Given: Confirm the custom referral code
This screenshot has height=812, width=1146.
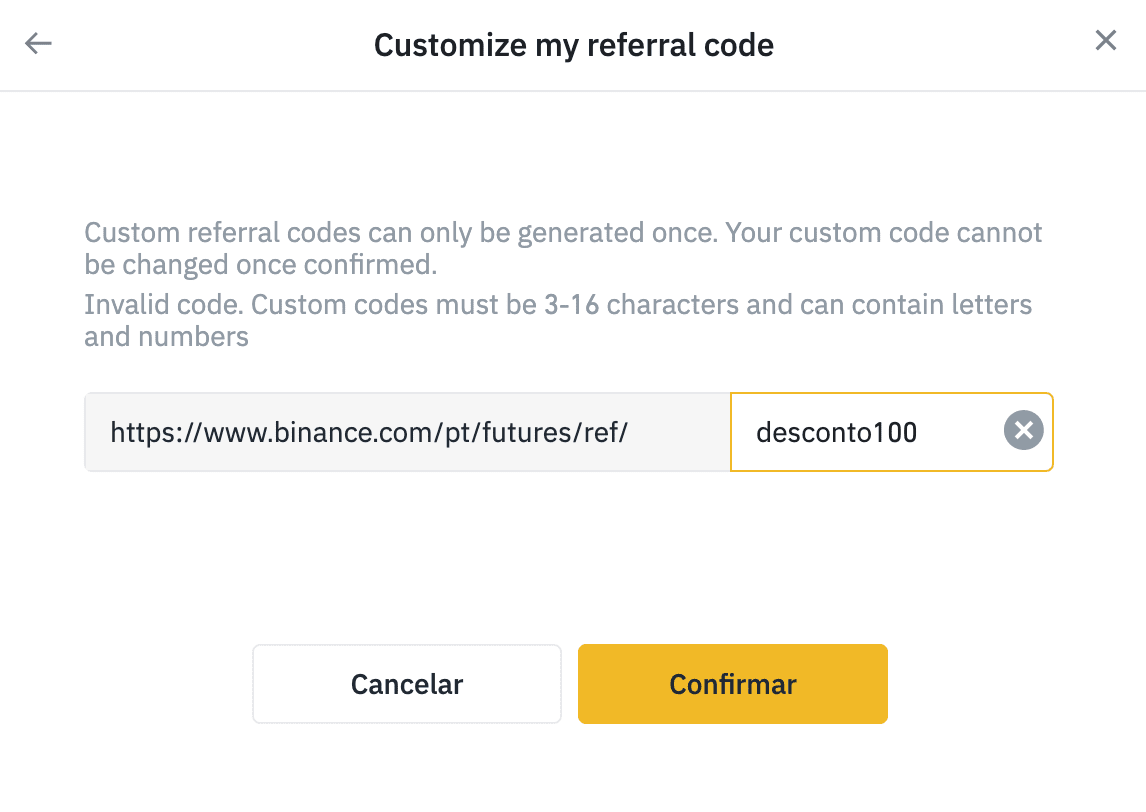Looking at the screenshot, I should click(x=732, y=684).
